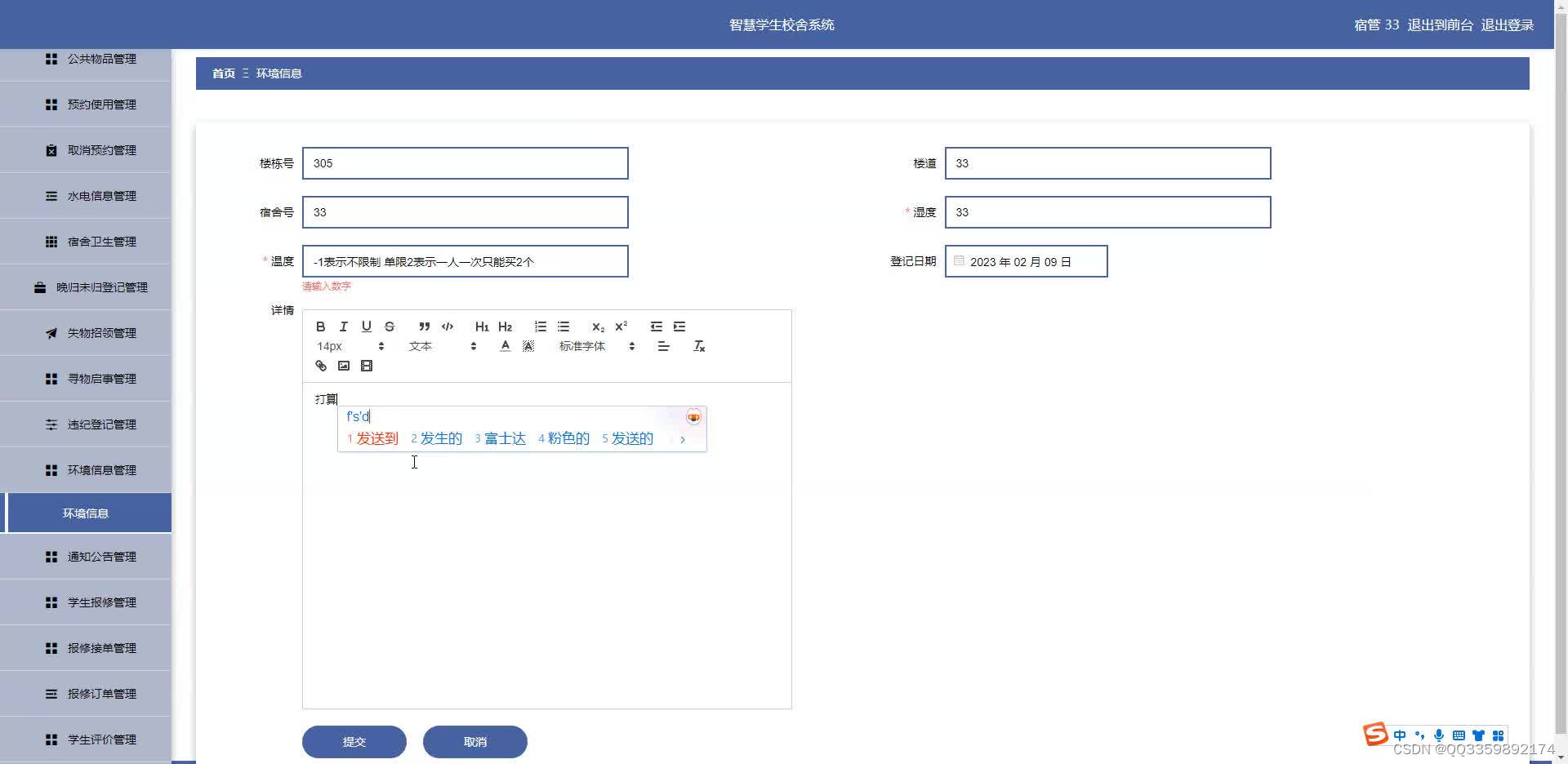
Task: Show more IME candidates arrow
Action: [682, 439]
